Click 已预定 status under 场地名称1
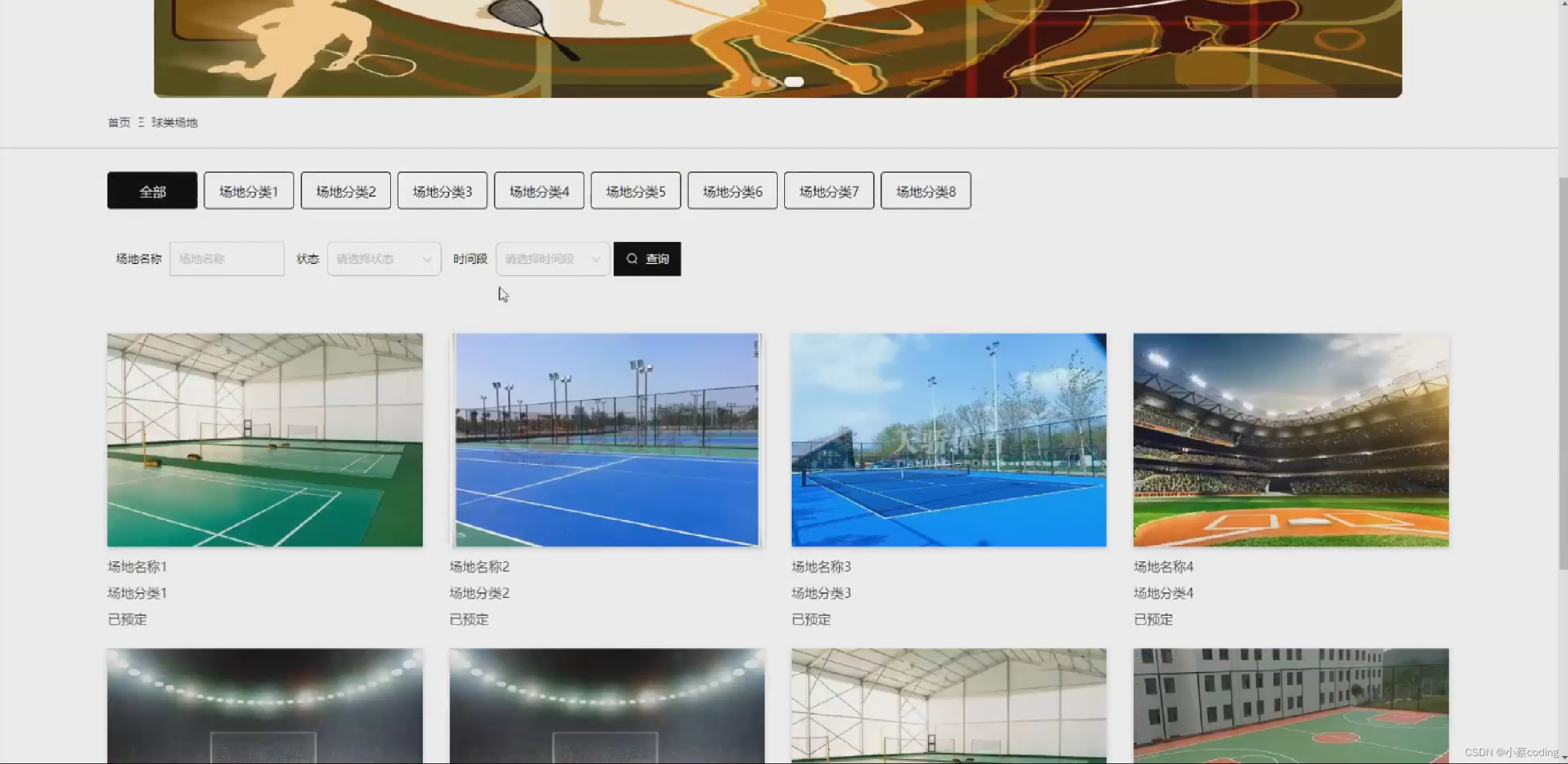This screenshot has height=764, width=1568. (x=127, y=619)
